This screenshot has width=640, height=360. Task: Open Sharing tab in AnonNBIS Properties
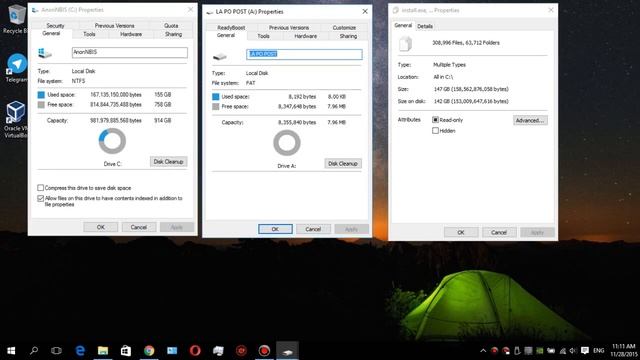[173, 34]
